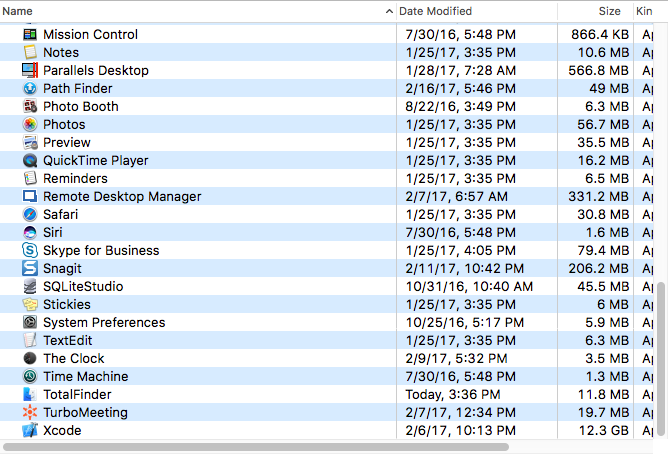Screen dimensions: 668x454
Task: Click Photos' 56.7 MB size value
Action: tap(603, 124)
